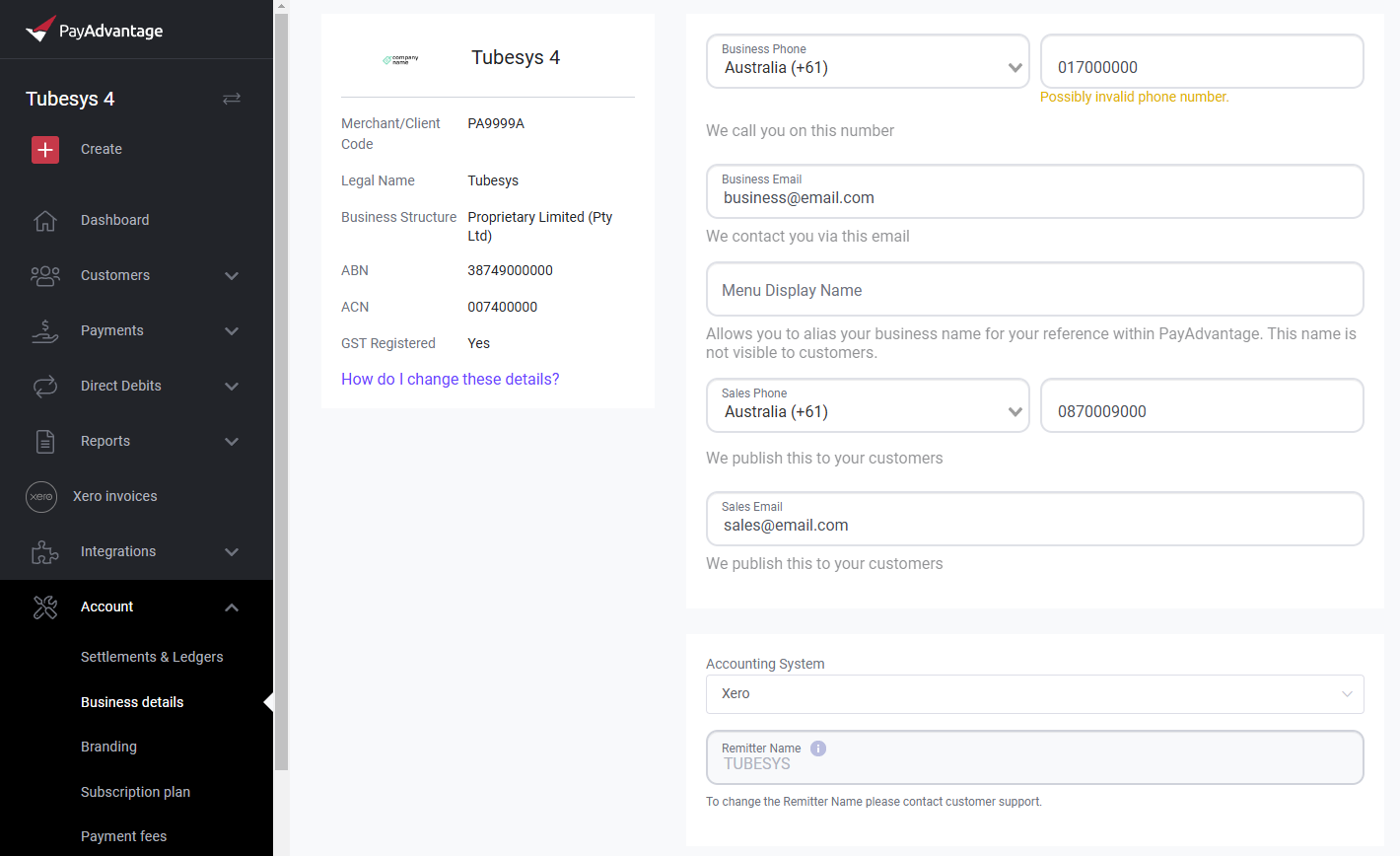The height and width of the screenshot is (856, 1400).
Task: Click the GST Registered value Yes
Action: click(478, 343)
